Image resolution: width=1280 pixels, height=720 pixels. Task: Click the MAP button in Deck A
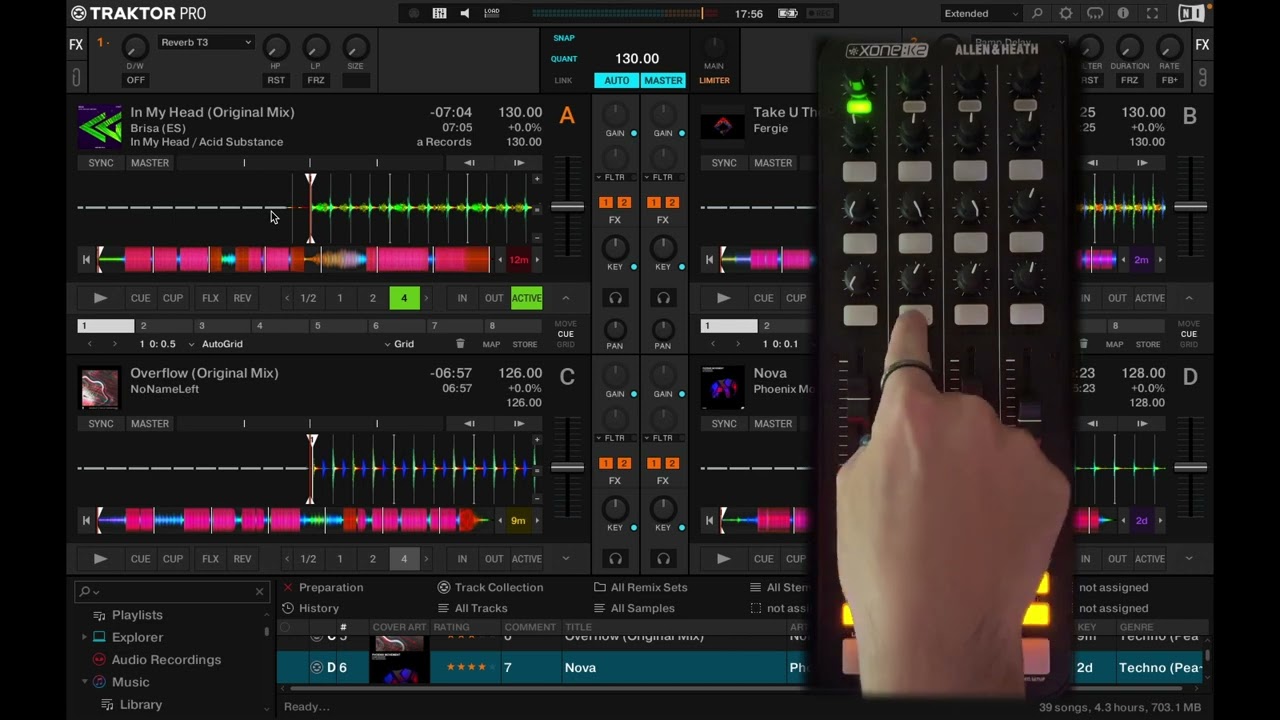pos(491,344)
